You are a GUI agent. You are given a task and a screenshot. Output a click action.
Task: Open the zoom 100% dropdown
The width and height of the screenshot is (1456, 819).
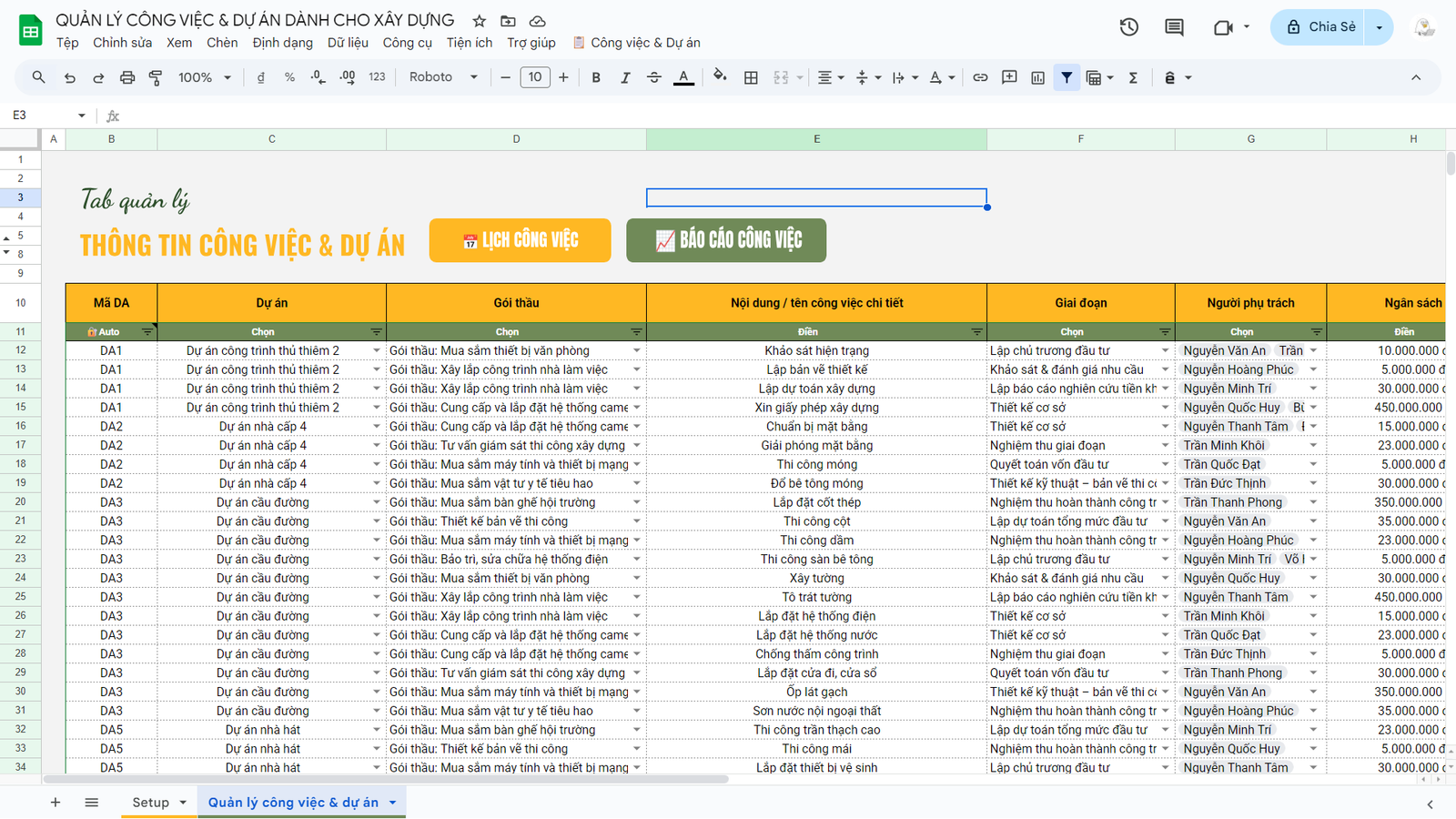[x=205, y=78]
